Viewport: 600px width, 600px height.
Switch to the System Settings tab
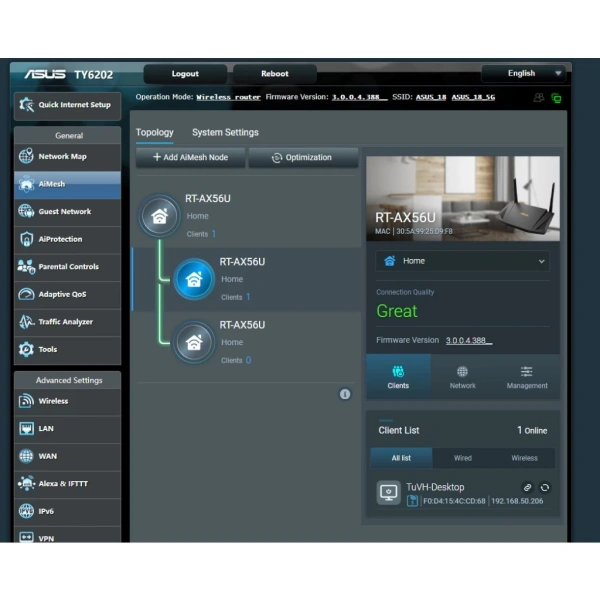coord(225,132)
